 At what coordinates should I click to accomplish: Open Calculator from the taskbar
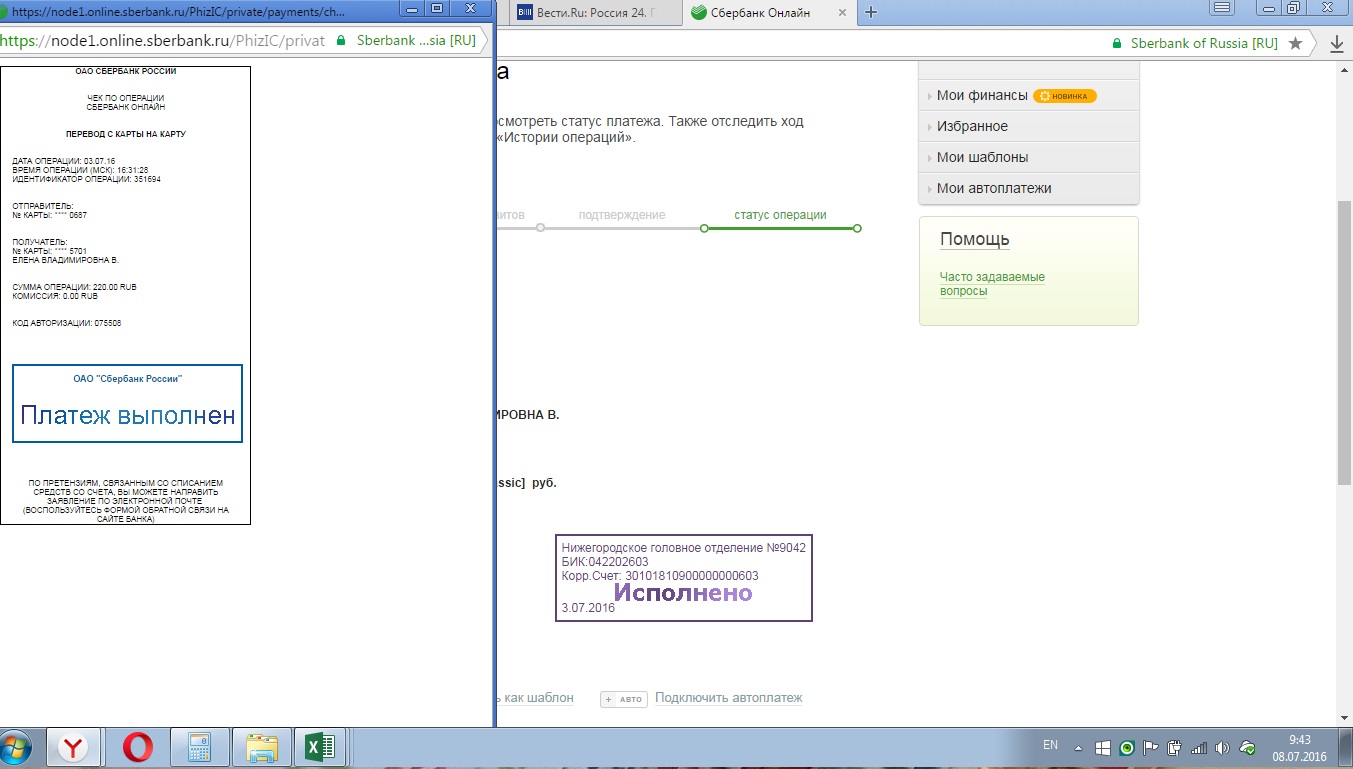point(200,748)
